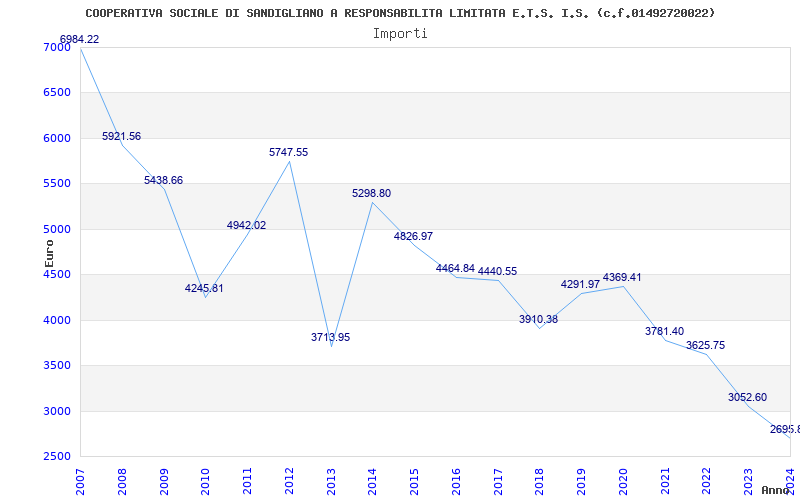The image size is (800, 500).
Task: Click the 2012 x-axis year label
Action: [x=289, y=482]
